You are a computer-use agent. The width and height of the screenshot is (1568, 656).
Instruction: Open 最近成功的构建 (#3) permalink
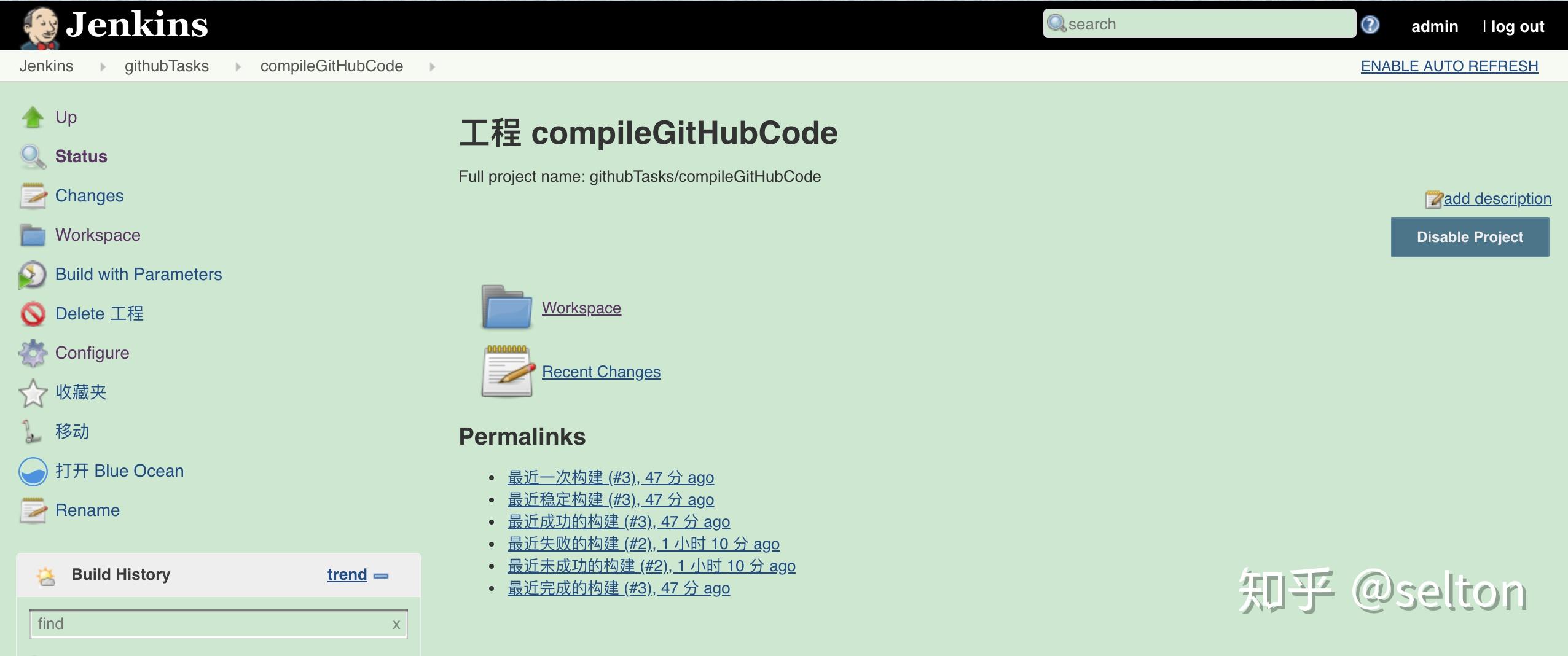point(619,522)
